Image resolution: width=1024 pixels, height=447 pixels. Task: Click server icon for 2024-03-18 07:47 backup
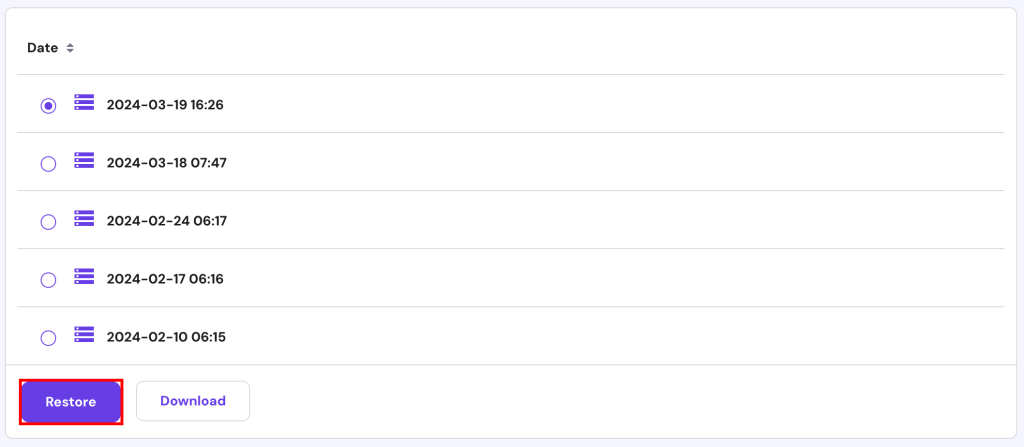pyautogui.click(x=84, y=160)
